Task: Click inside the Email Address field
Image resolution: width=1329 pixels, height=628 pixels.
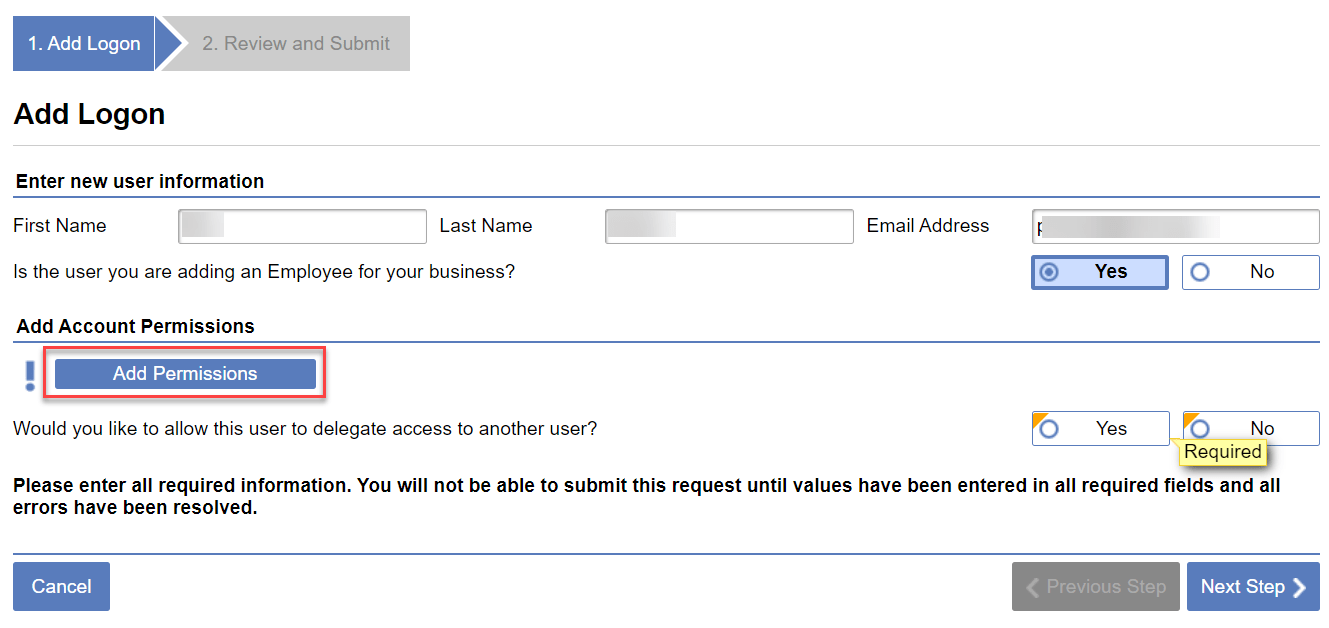Action: (1175, 226)
